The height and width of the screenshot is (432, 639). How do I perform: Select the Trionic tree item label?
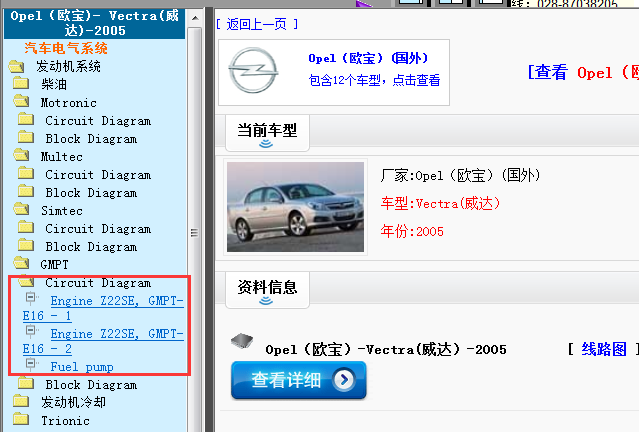(x=66, y=421)
